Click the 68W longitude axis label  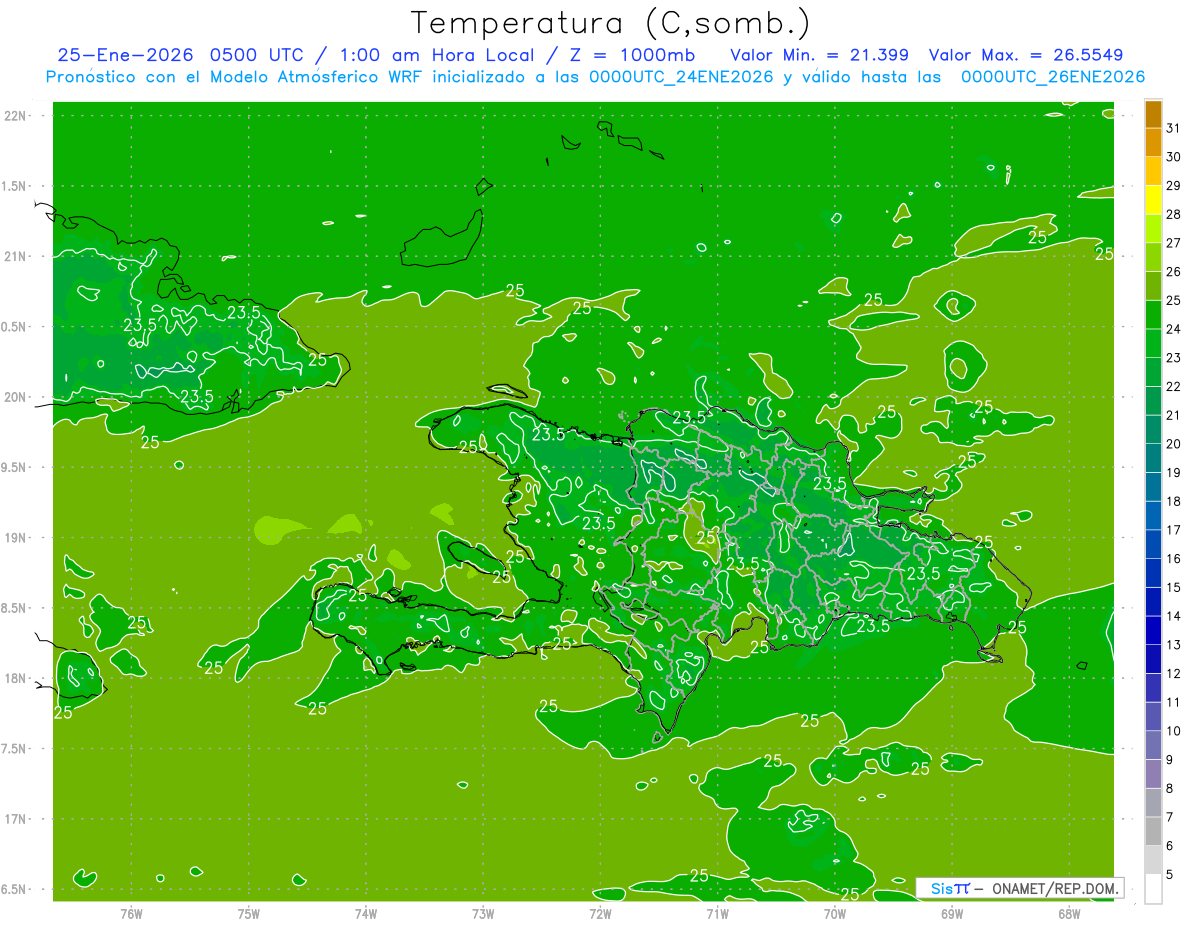point(1069,913)
